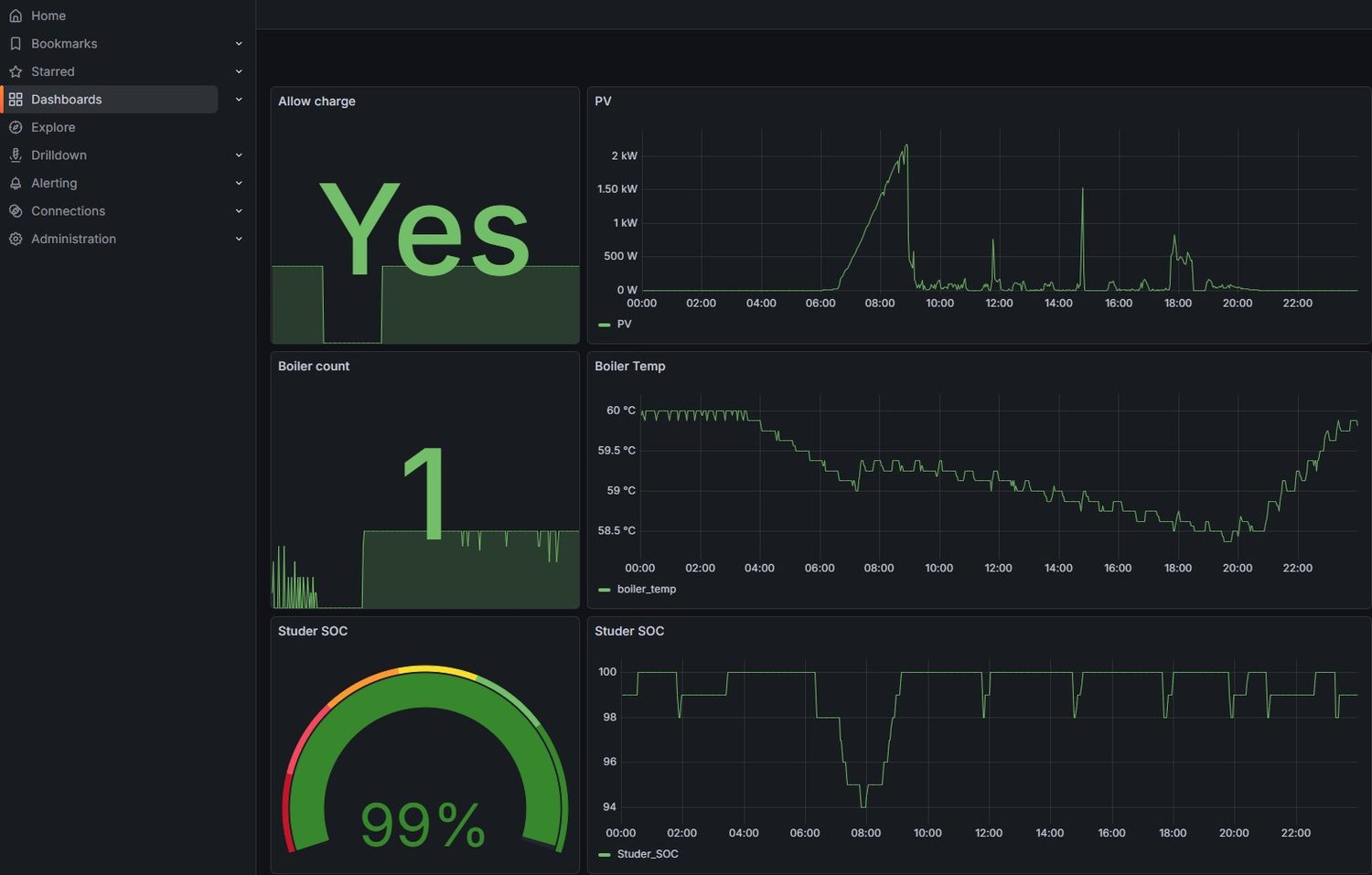The height and width of the screenshot is (875, 1372).
Task: Click the Boiler count value 1
Action: click(424, 493)
